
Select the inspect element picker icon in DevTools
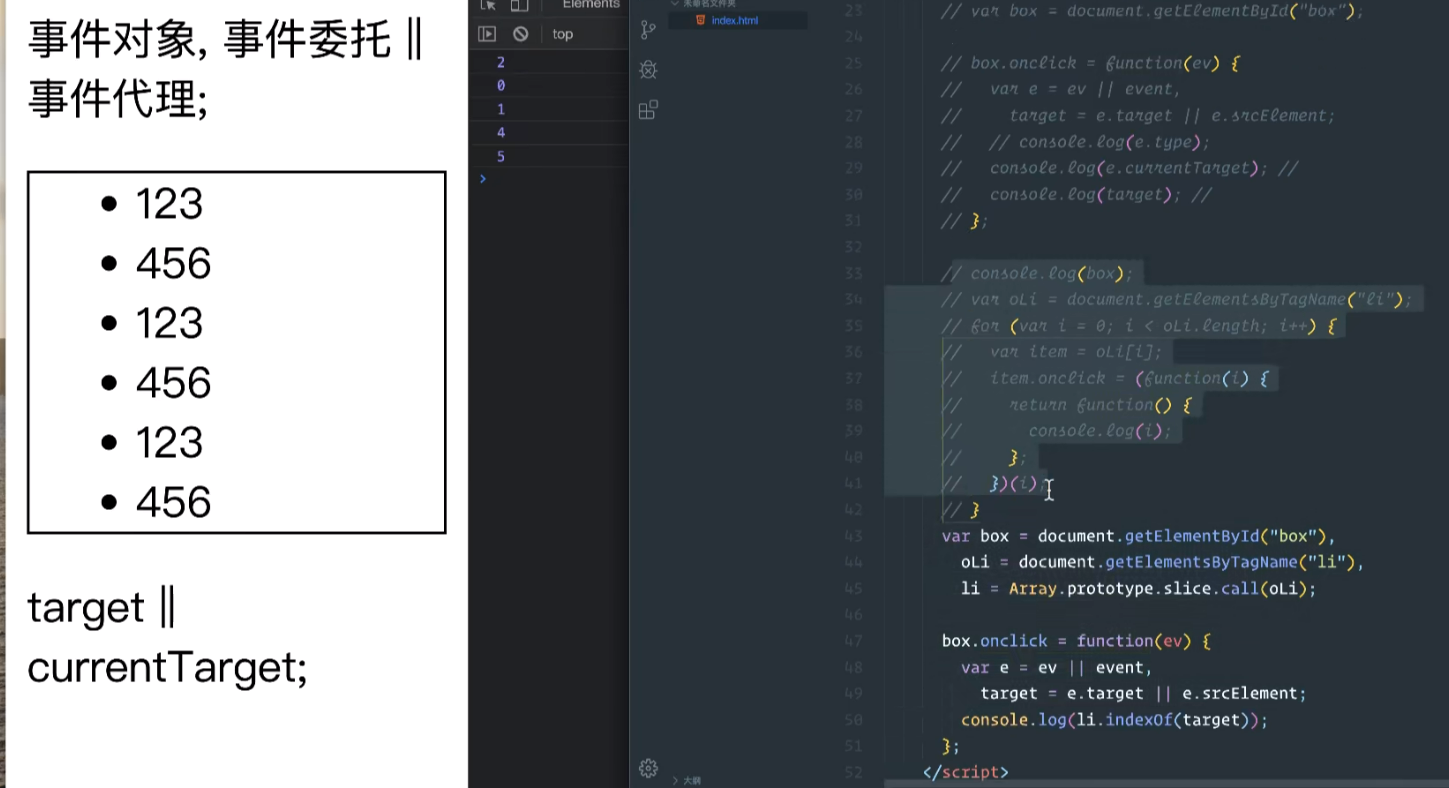coord(488,5)
